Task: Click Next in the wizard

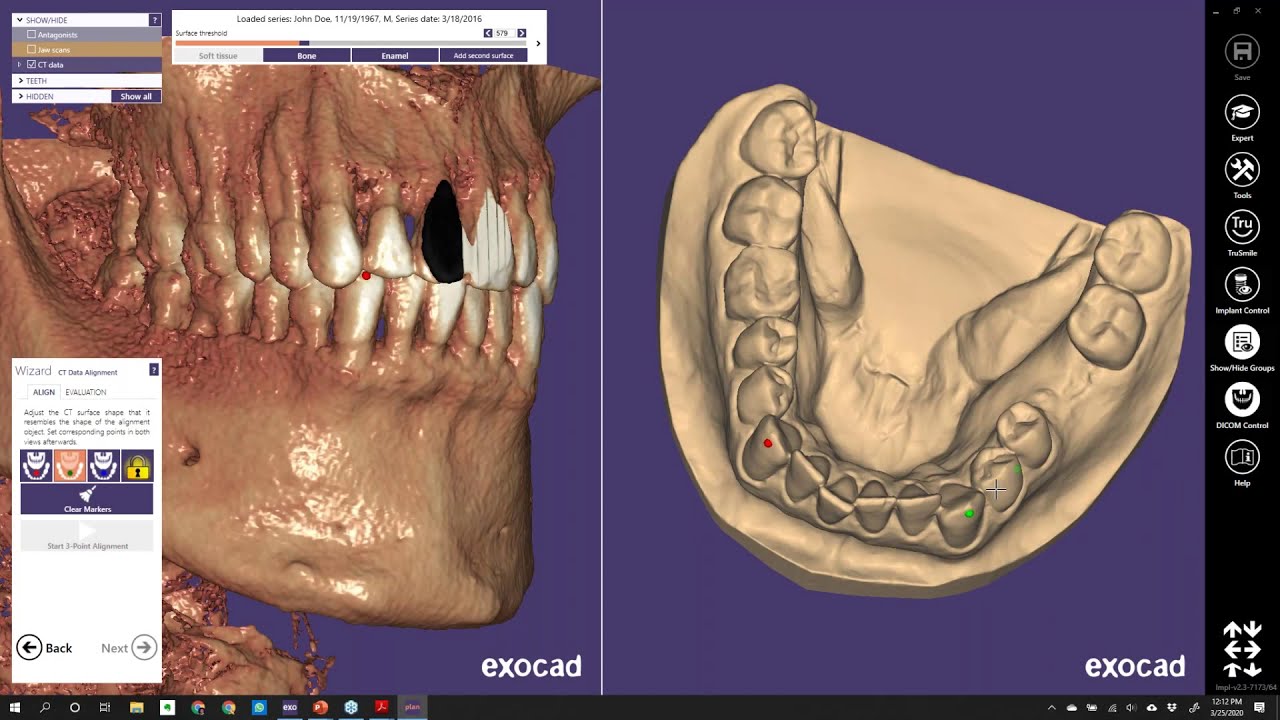Action: 128,648
